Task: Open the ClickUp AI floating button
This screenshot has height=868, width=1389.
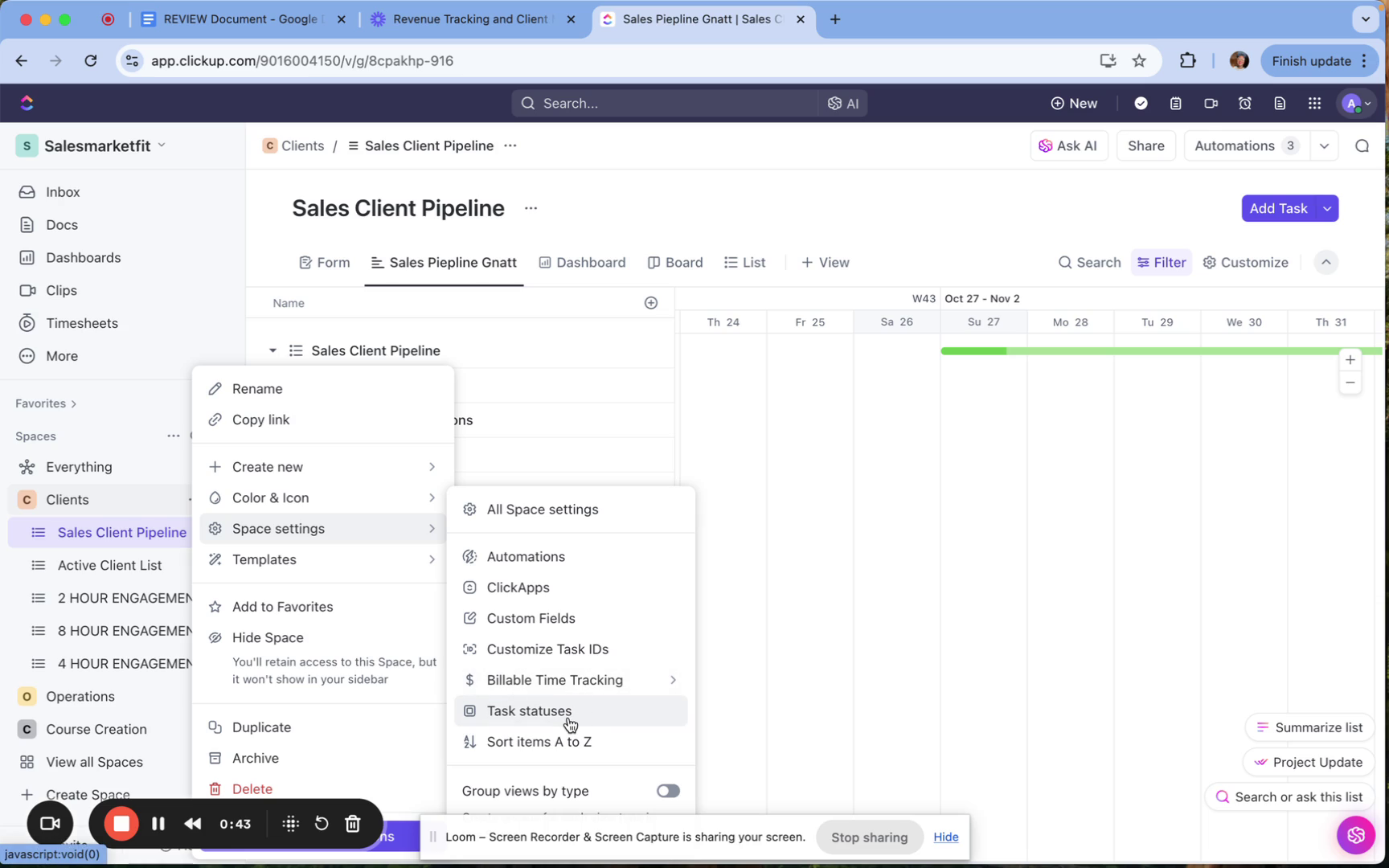Action: pos(1355,834)
